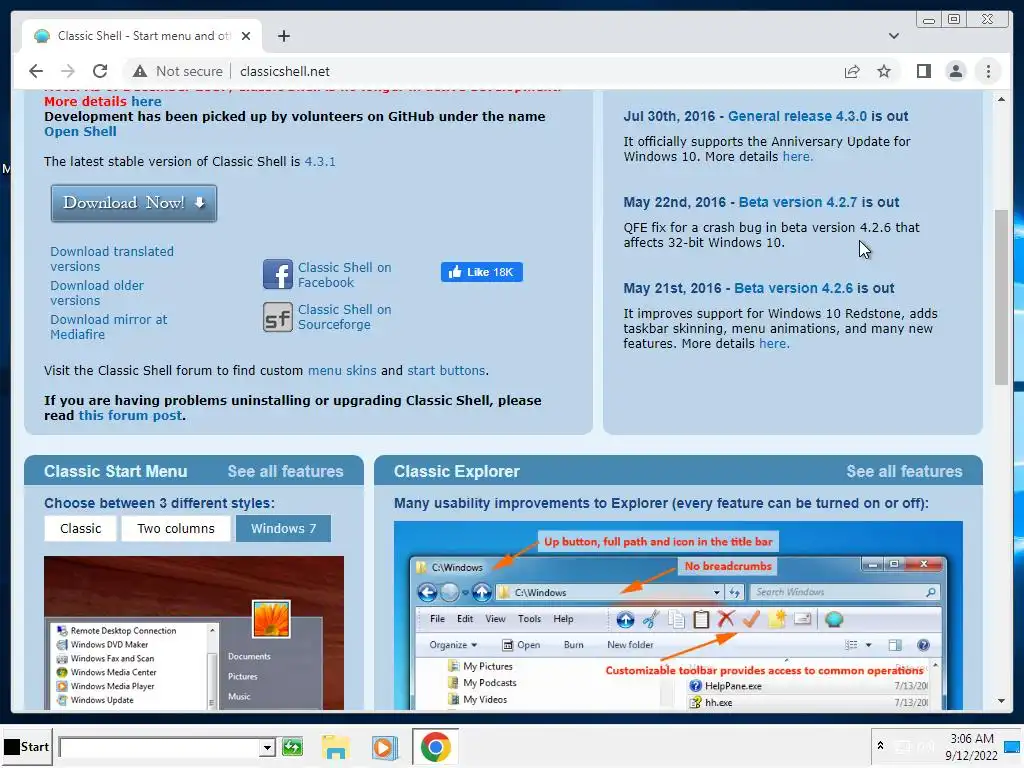Click here link in Redstone beta note
The image size is (1024, 768).
773,344
